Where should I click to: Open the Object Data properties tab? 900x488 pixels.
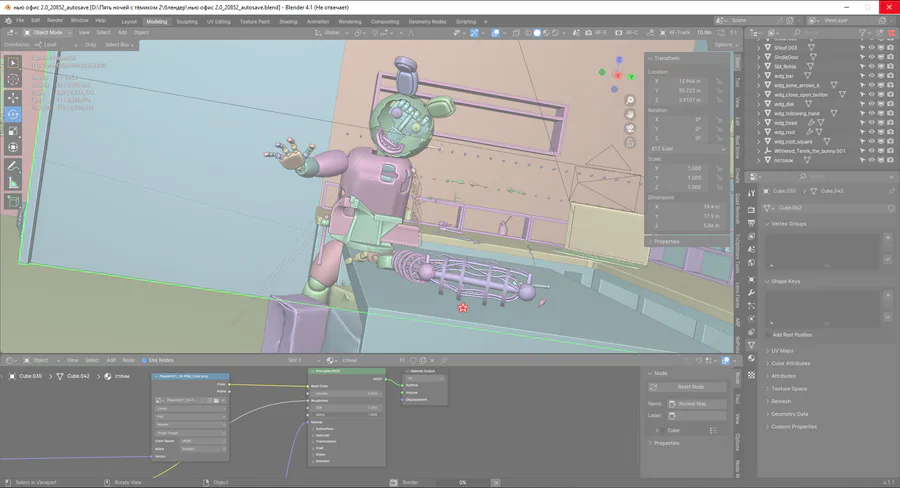pyautogui.click(x=751, y=344)
